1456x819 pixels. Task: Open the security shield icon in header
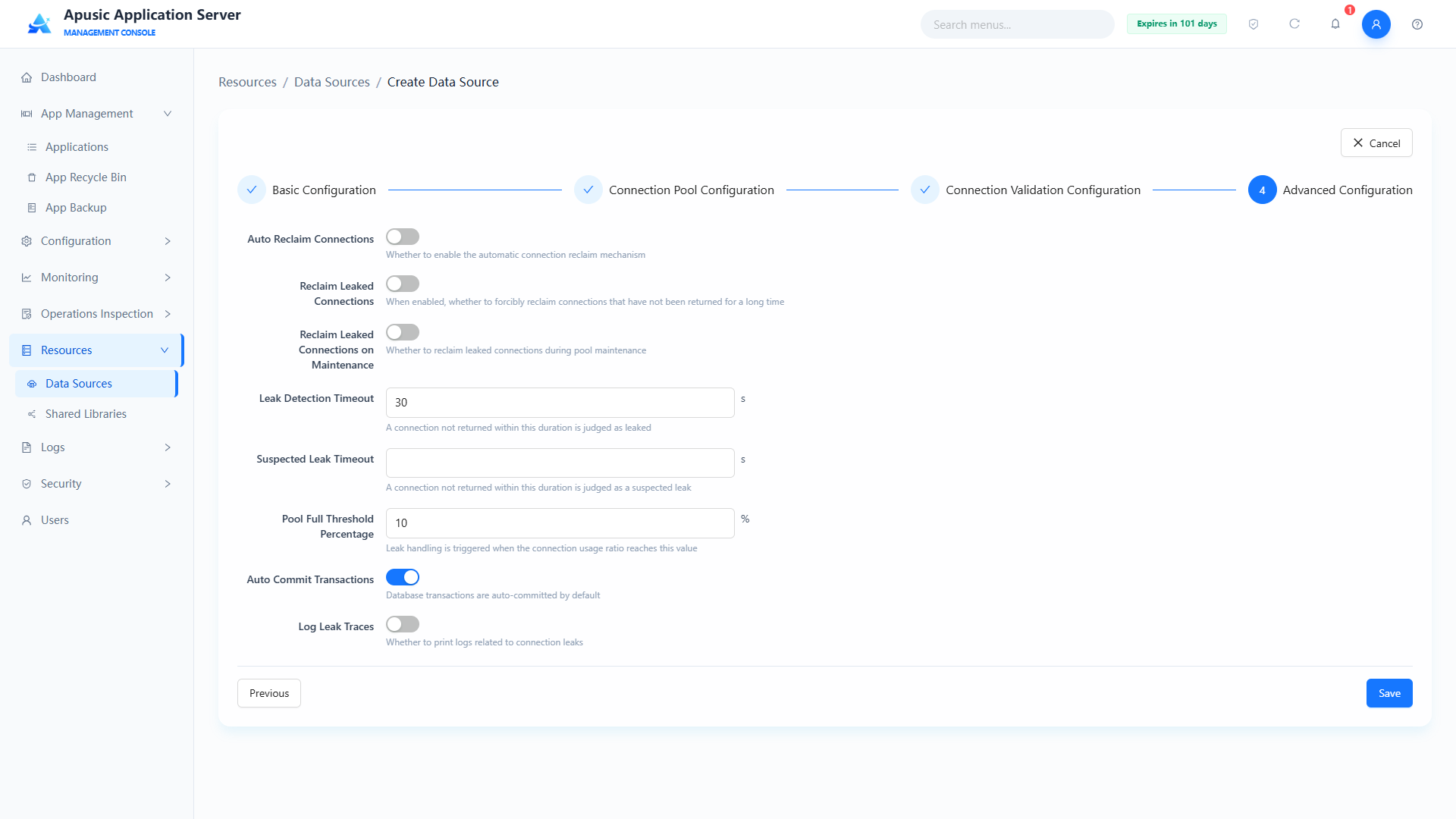pyautogui.click(x=1254, y=24)
